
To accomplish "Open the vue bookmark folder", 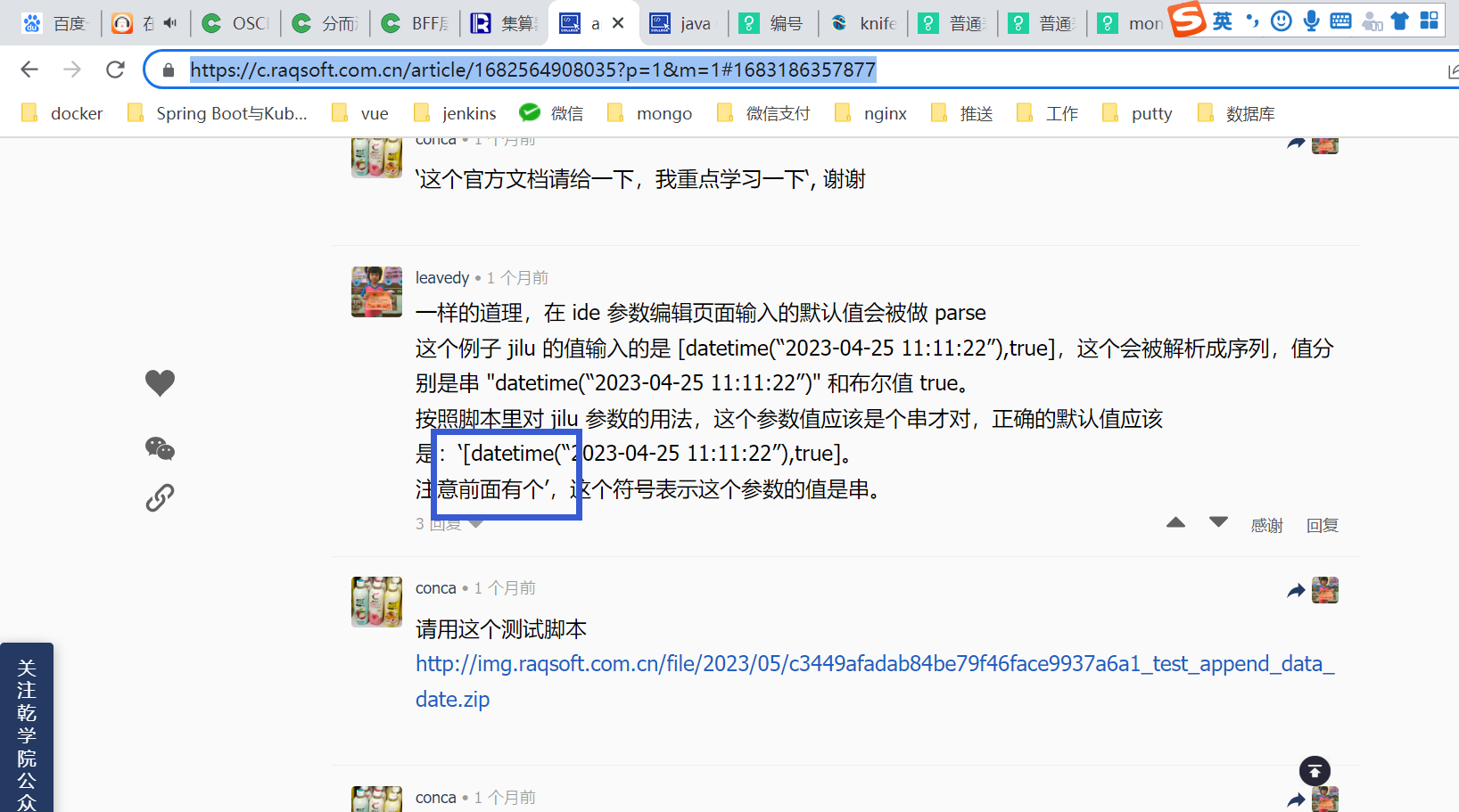I will (360, 113).
